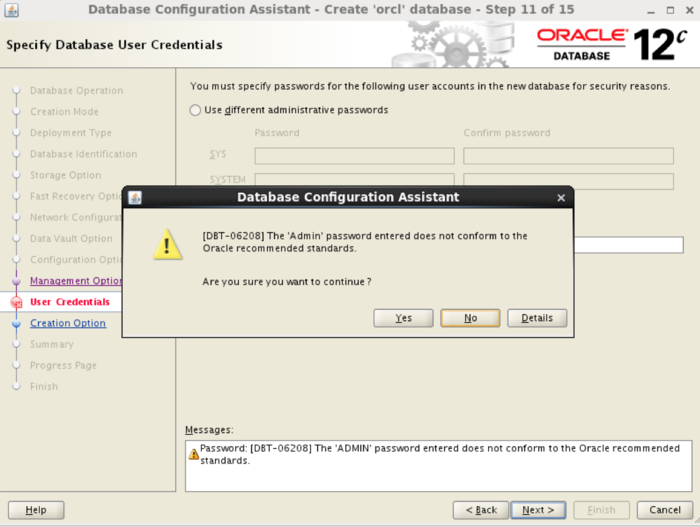Select 'Use different administrative passwords' radio button
Screen dimensions: 700x527
pos(195,110)
